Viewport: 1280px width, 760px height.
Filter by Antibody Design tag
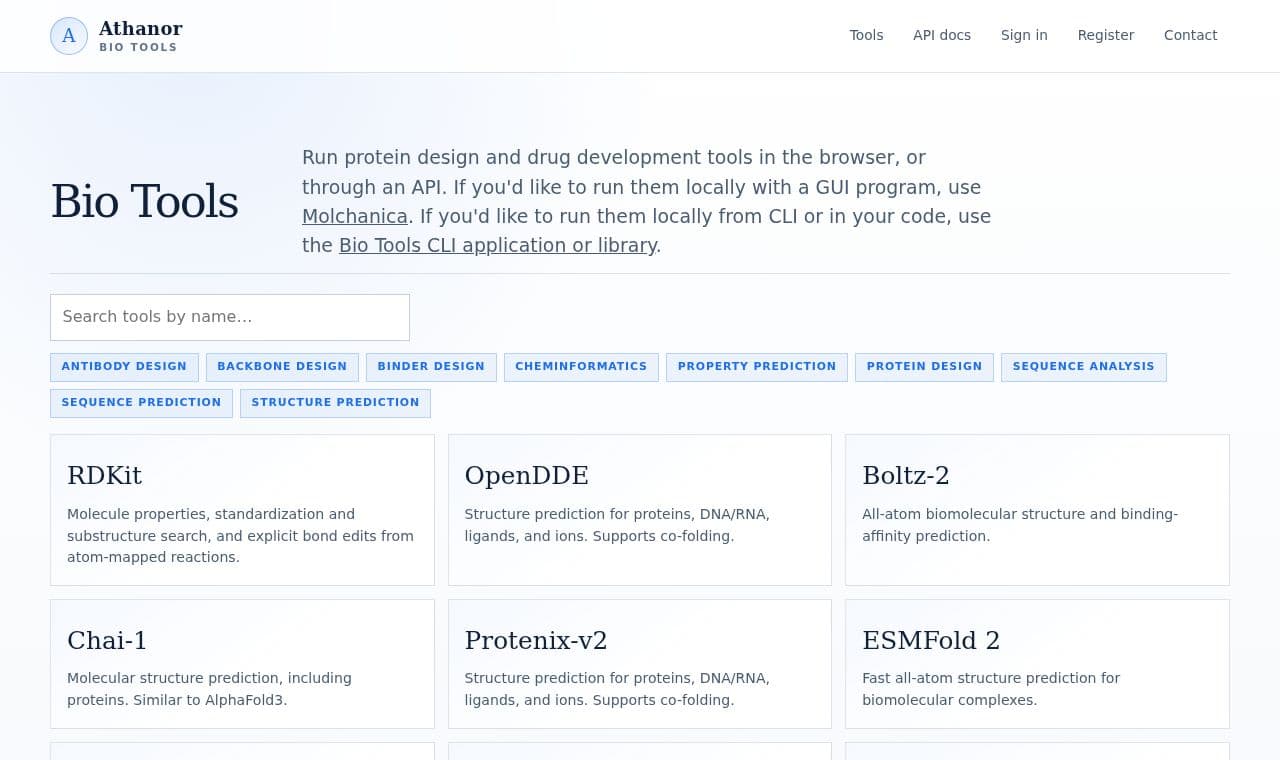[124, 367]
